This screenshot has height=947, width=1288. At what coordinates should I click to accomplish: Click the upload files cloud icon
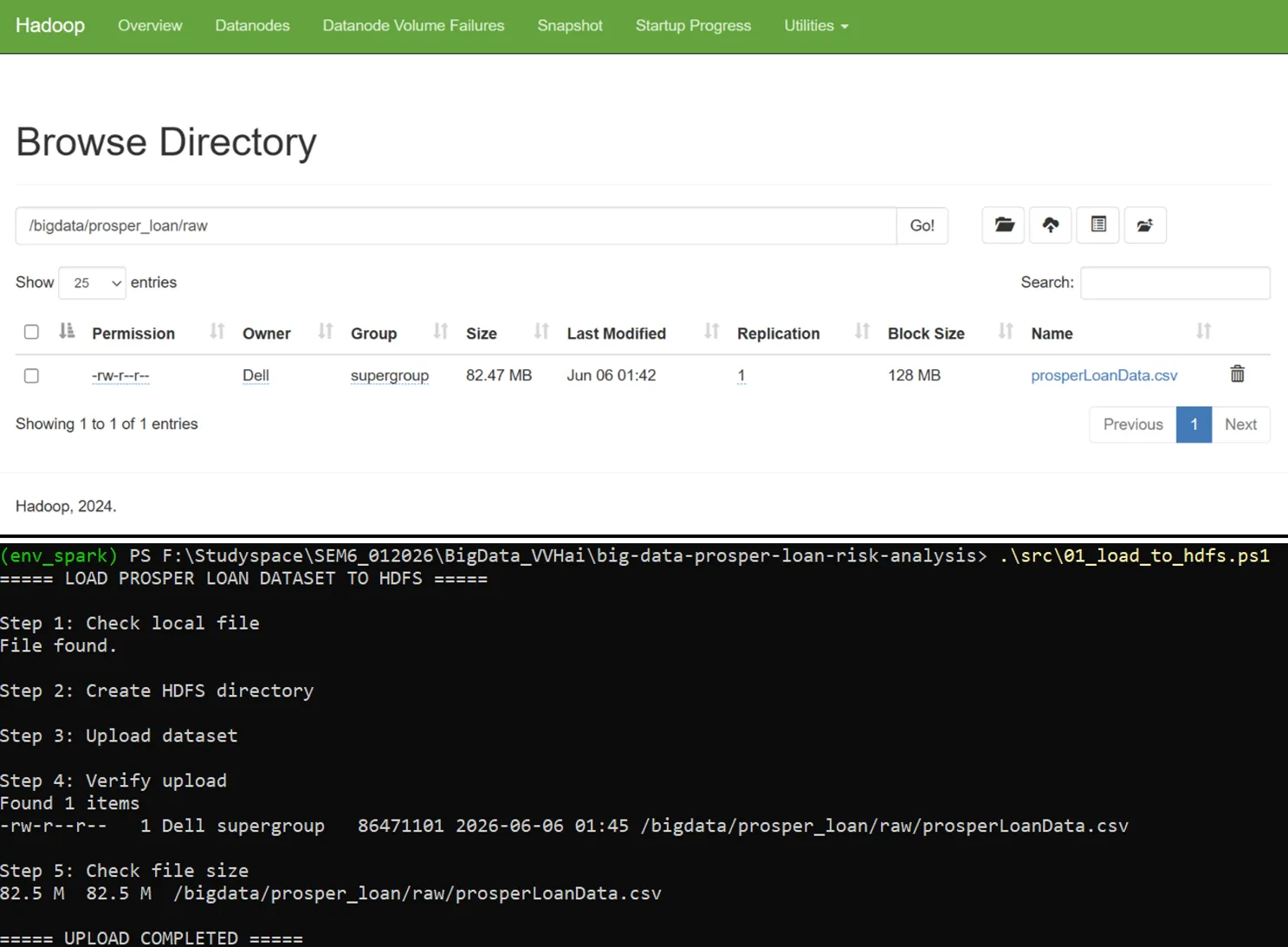1051,225
